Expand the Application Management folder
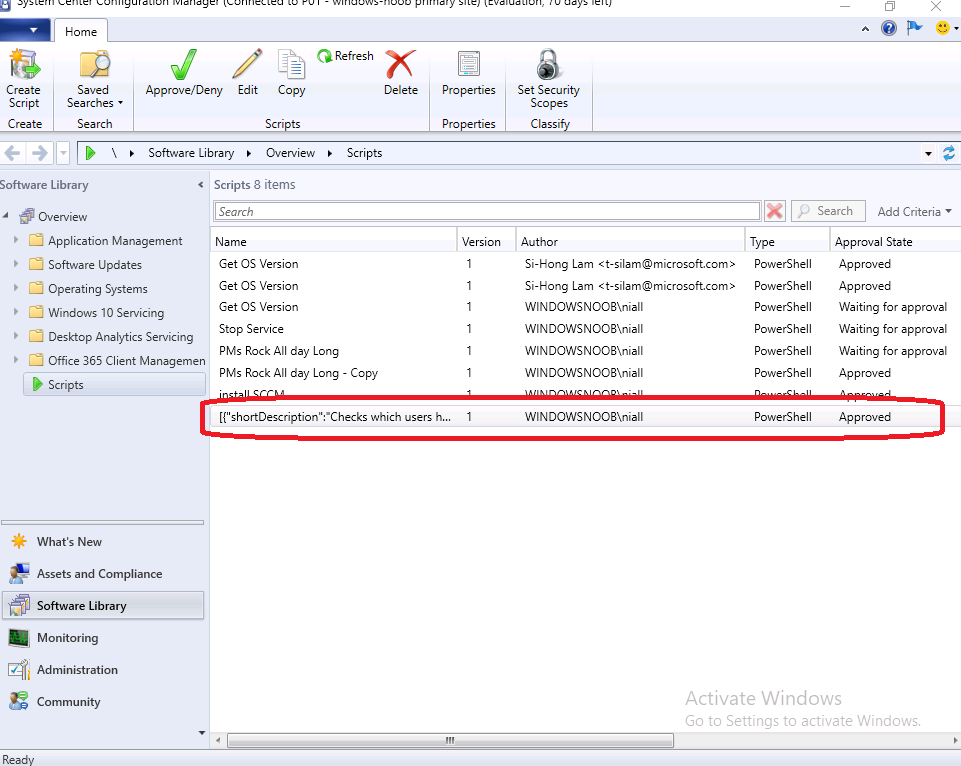Image resolution: width=961 pixels, height=766 pixels. pos(16,240)
